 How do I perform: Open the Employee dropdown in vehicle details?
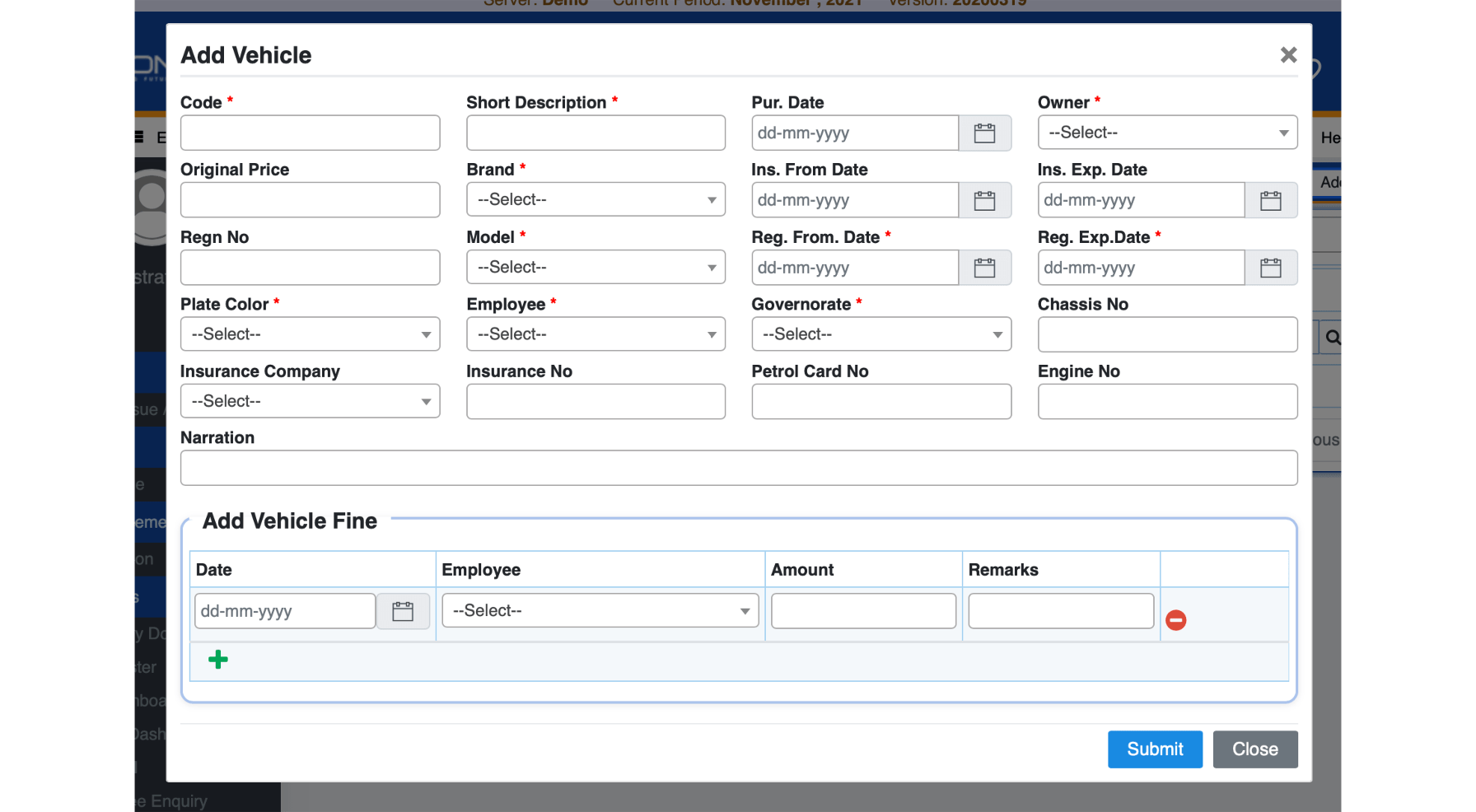coord(596,334)
